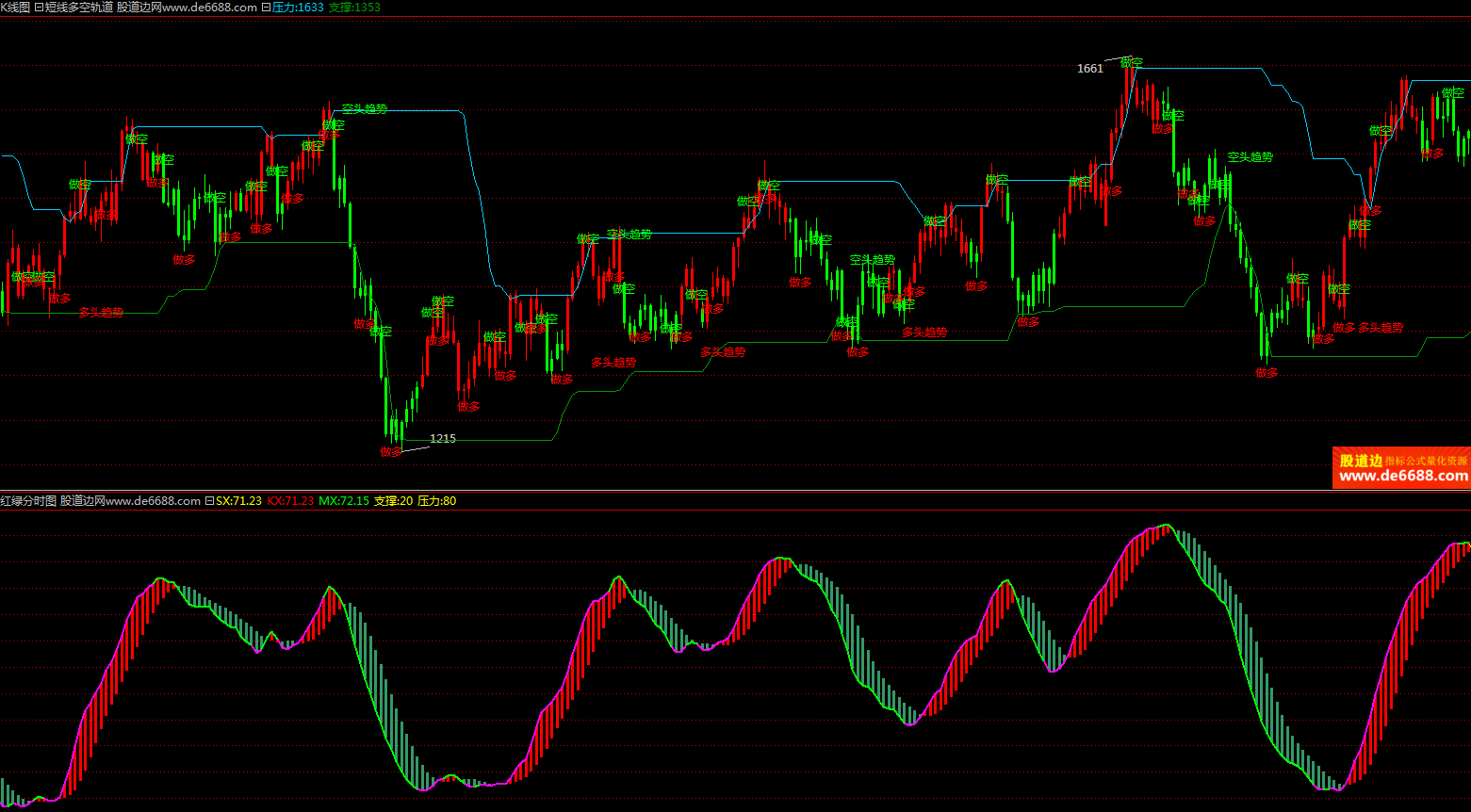Open the www.de6688.com link in orange banner
Image resolution: width=1471 pixels, height=812 pixels.
click(x=1403, y=477)
